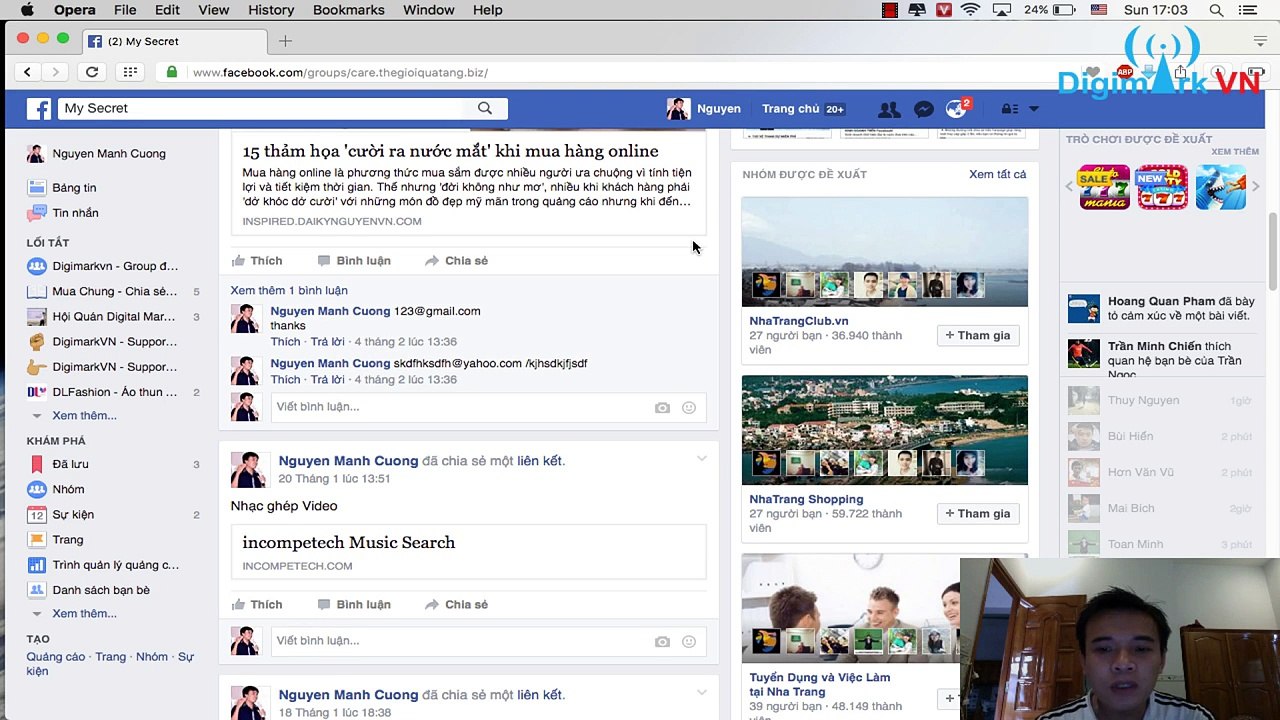Click 'Trả lời' under the 123@gmail.com comment
Screen dimensions: 1280x720
pos(327,342)
